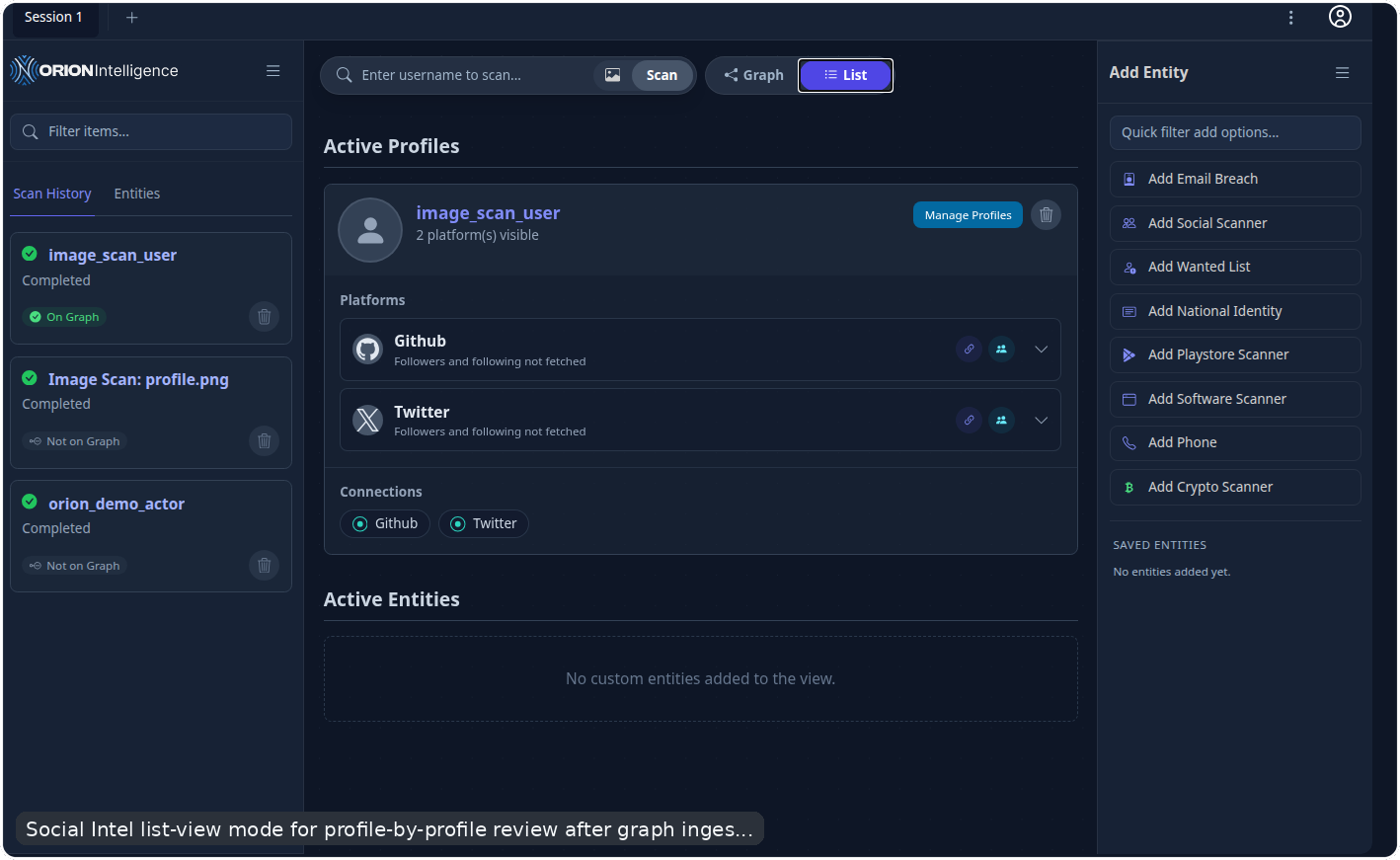Select the Entities tab

(x=137, y=194)
